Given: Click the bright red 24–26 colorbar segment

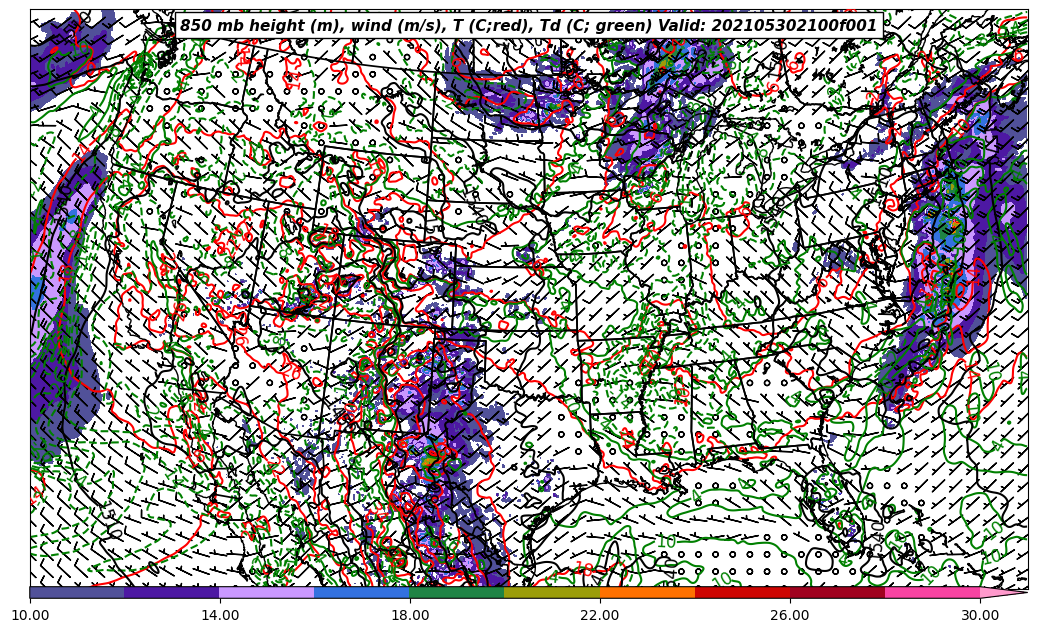Looking at the screenshot, I should click(743, 592).
